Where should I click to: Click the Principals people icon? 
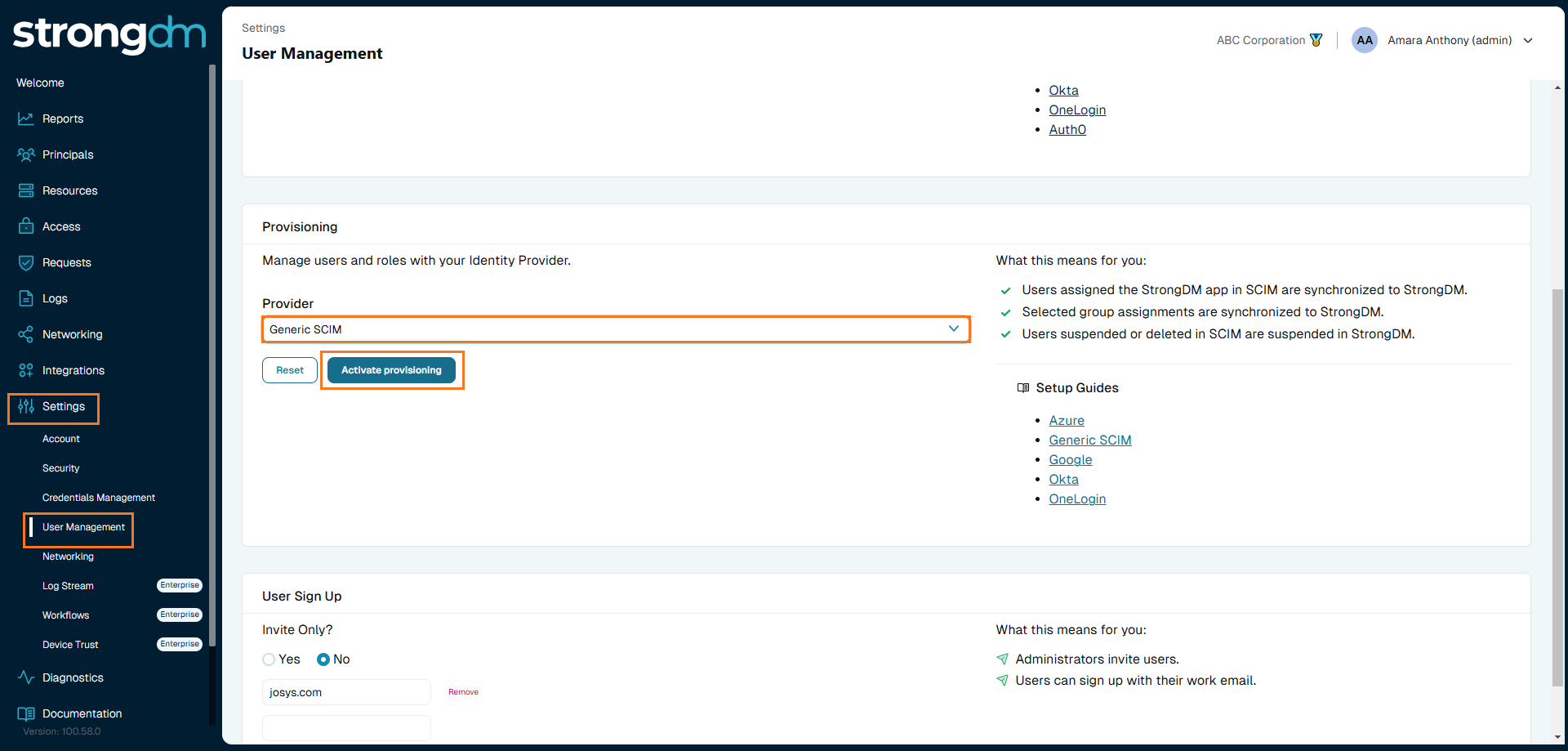pyautogui.click(x=26, y=154)
